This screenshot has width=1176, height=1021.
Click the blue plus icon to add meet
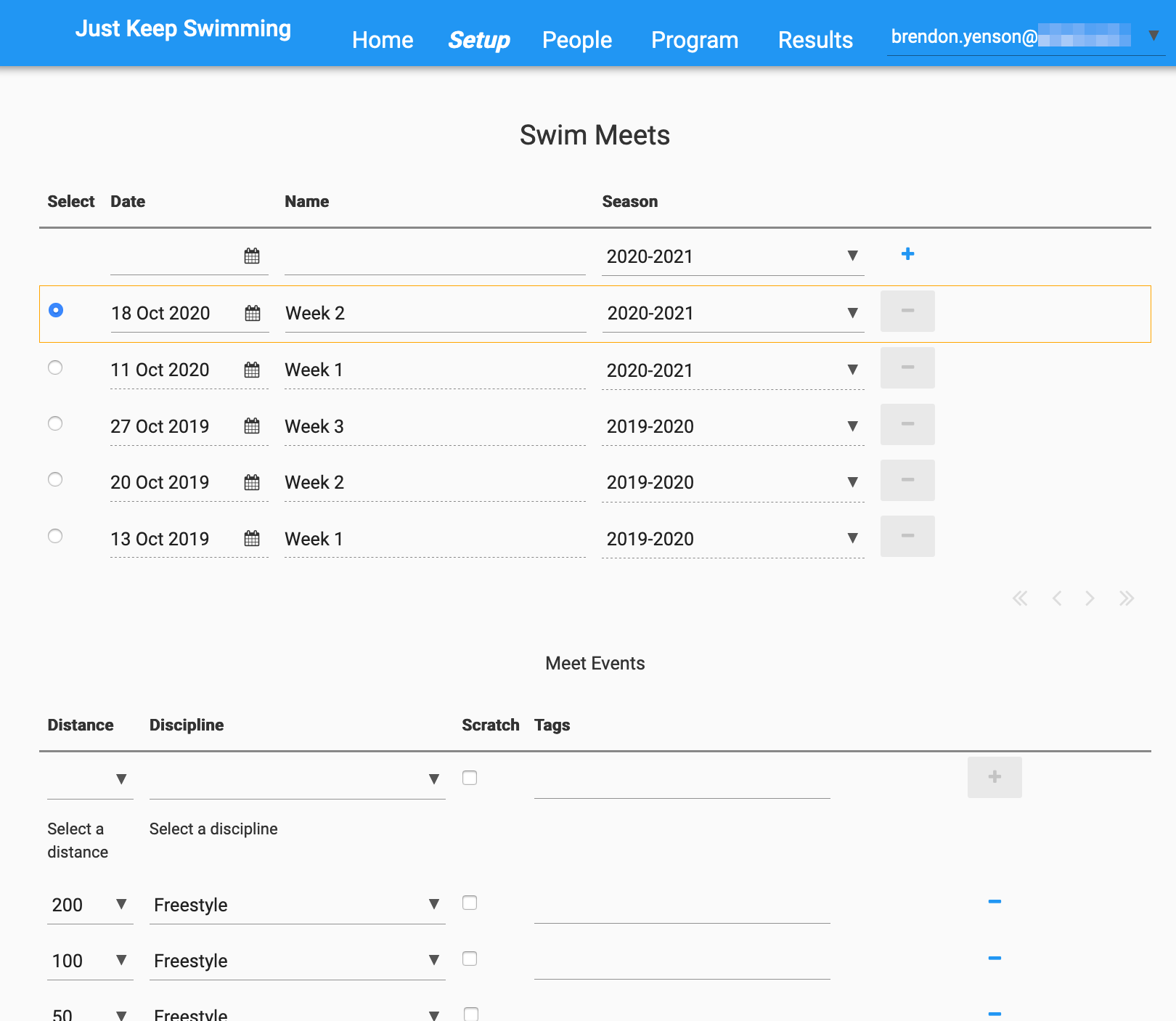[907, 254]
